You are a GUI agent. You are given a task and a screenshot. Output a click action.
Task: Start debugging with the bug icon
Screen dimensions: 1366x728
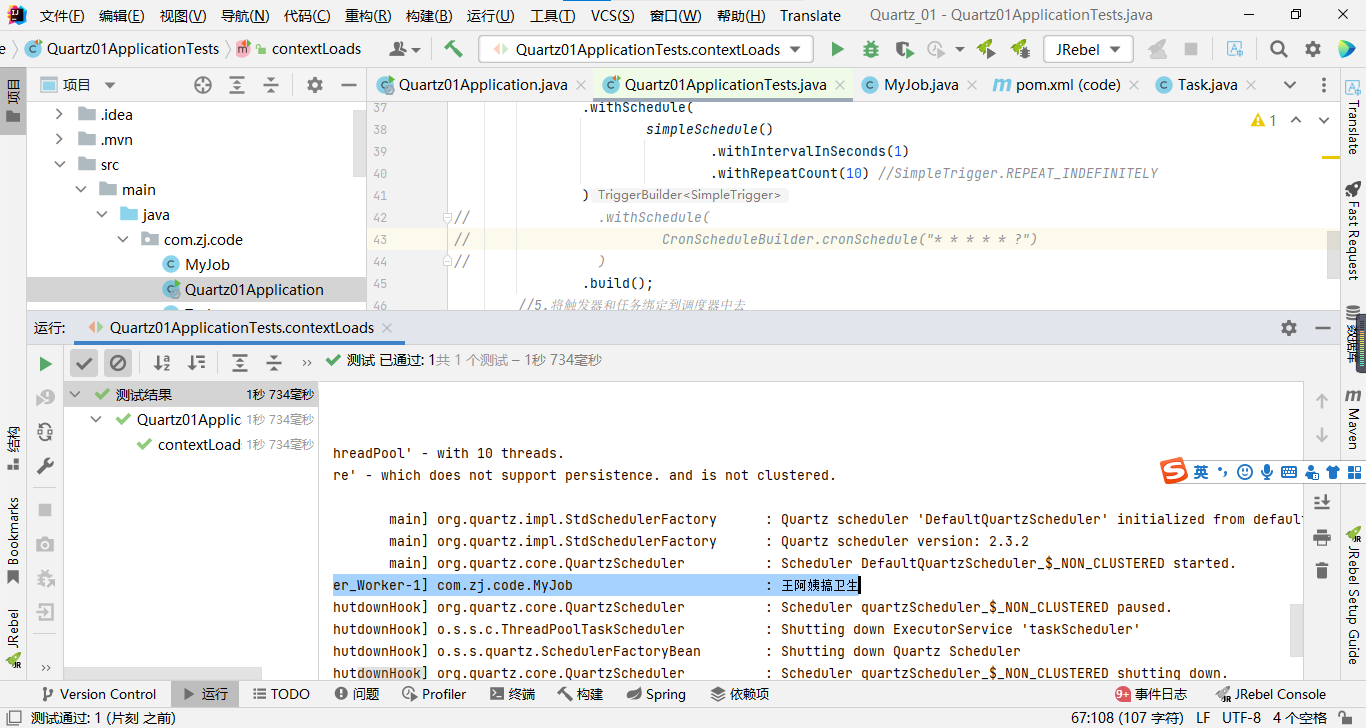(871, 49)
